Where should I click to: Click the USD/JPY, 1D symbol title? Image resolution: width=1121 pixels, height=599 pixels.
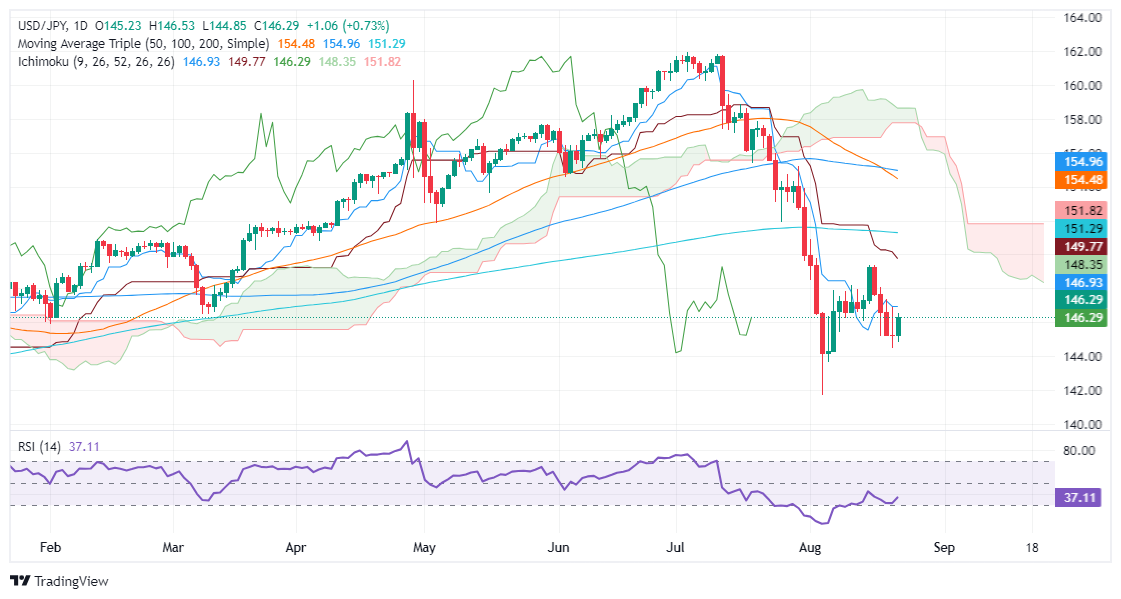pos(52,26)
